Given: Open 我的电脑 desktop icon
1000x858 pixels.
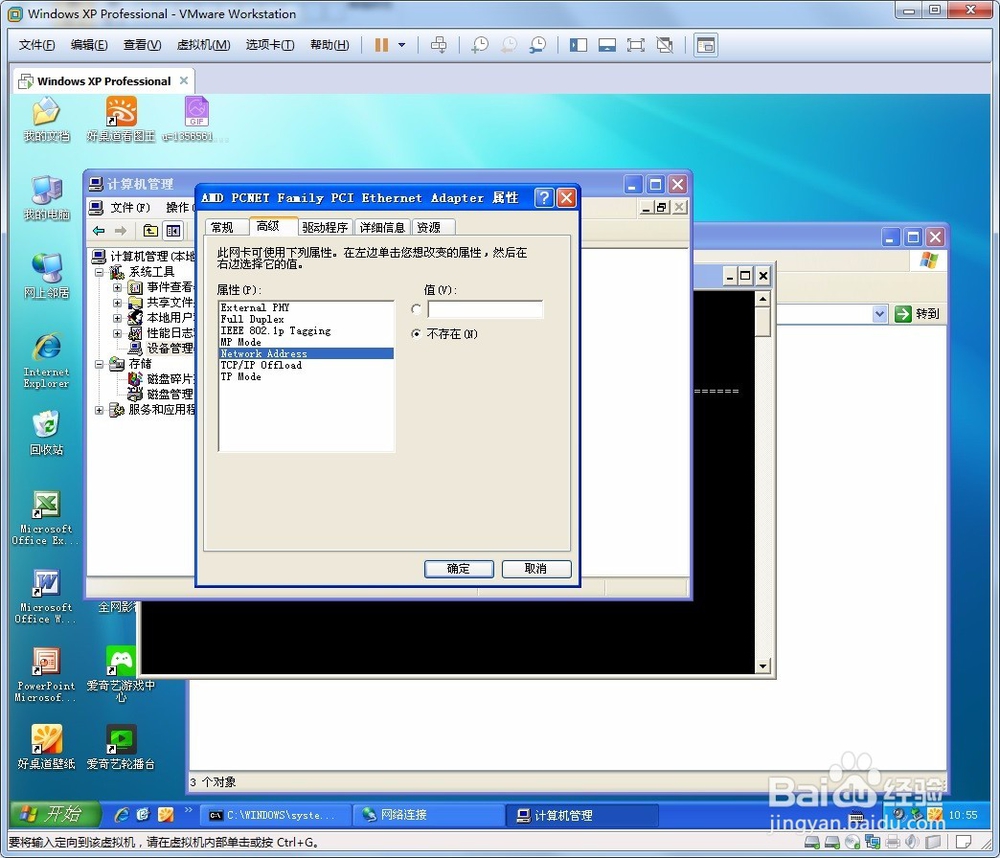Looking at the screenshot, I should [46, 198].
